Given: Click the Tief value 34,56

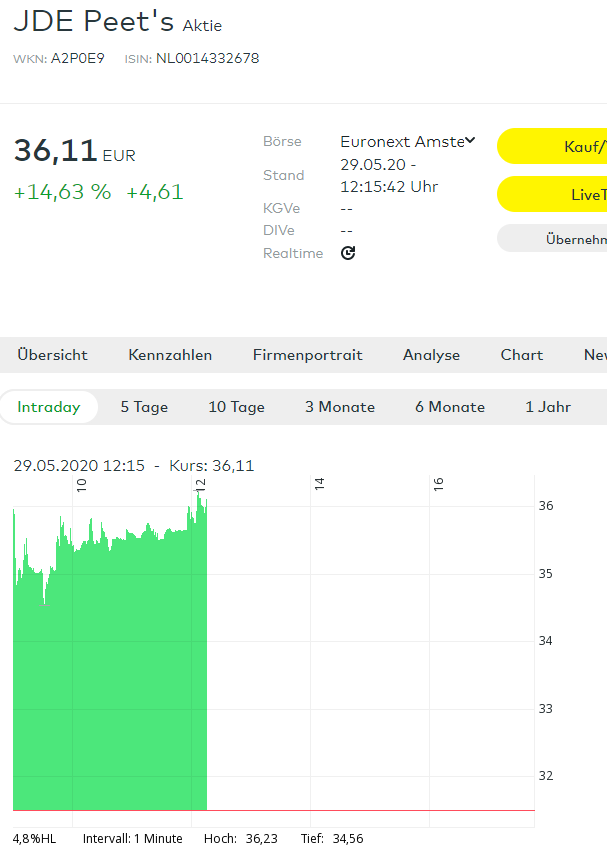Looking at the screenshot, I should (347, 839).
